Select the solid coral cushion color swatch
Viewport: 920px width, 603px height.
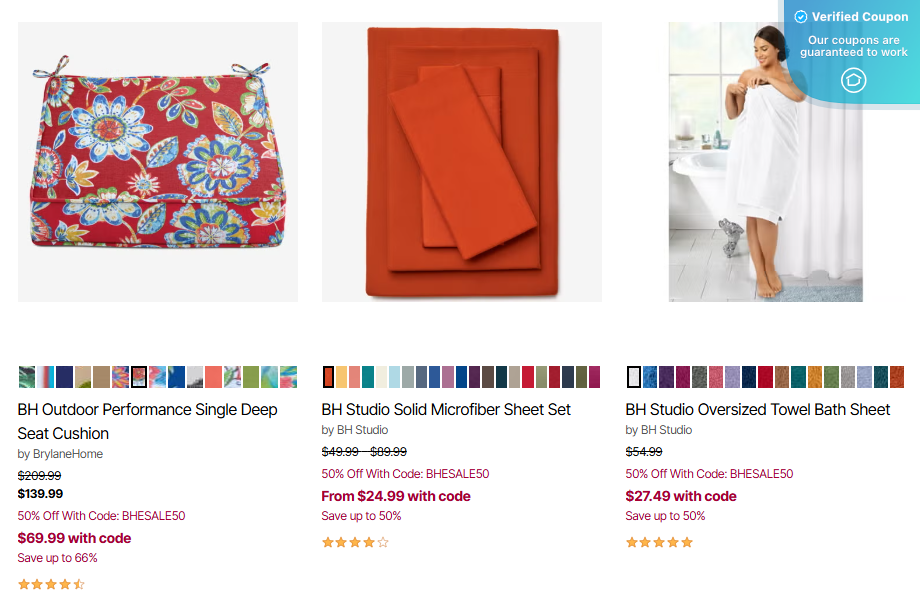tap(213, 377)
